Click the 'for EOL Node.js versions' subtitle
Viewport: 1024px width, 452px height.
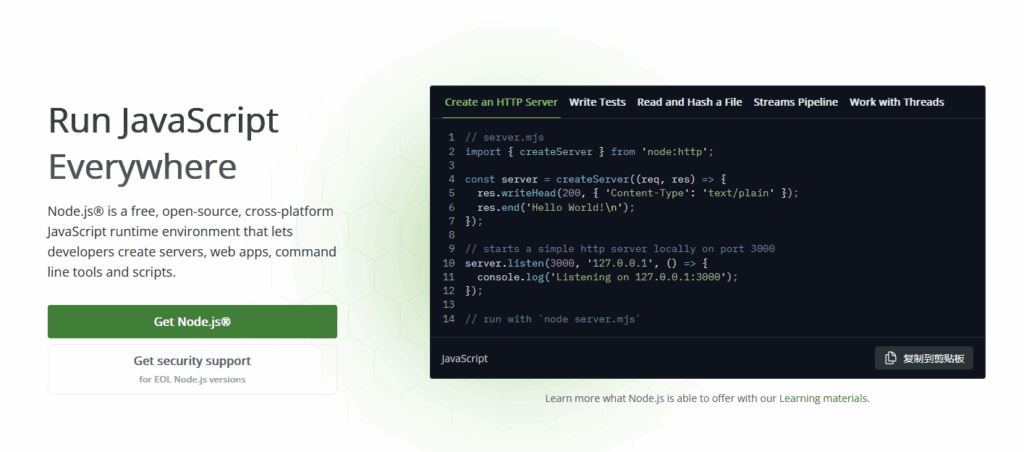pyautogui.click(x=192, y=380)
